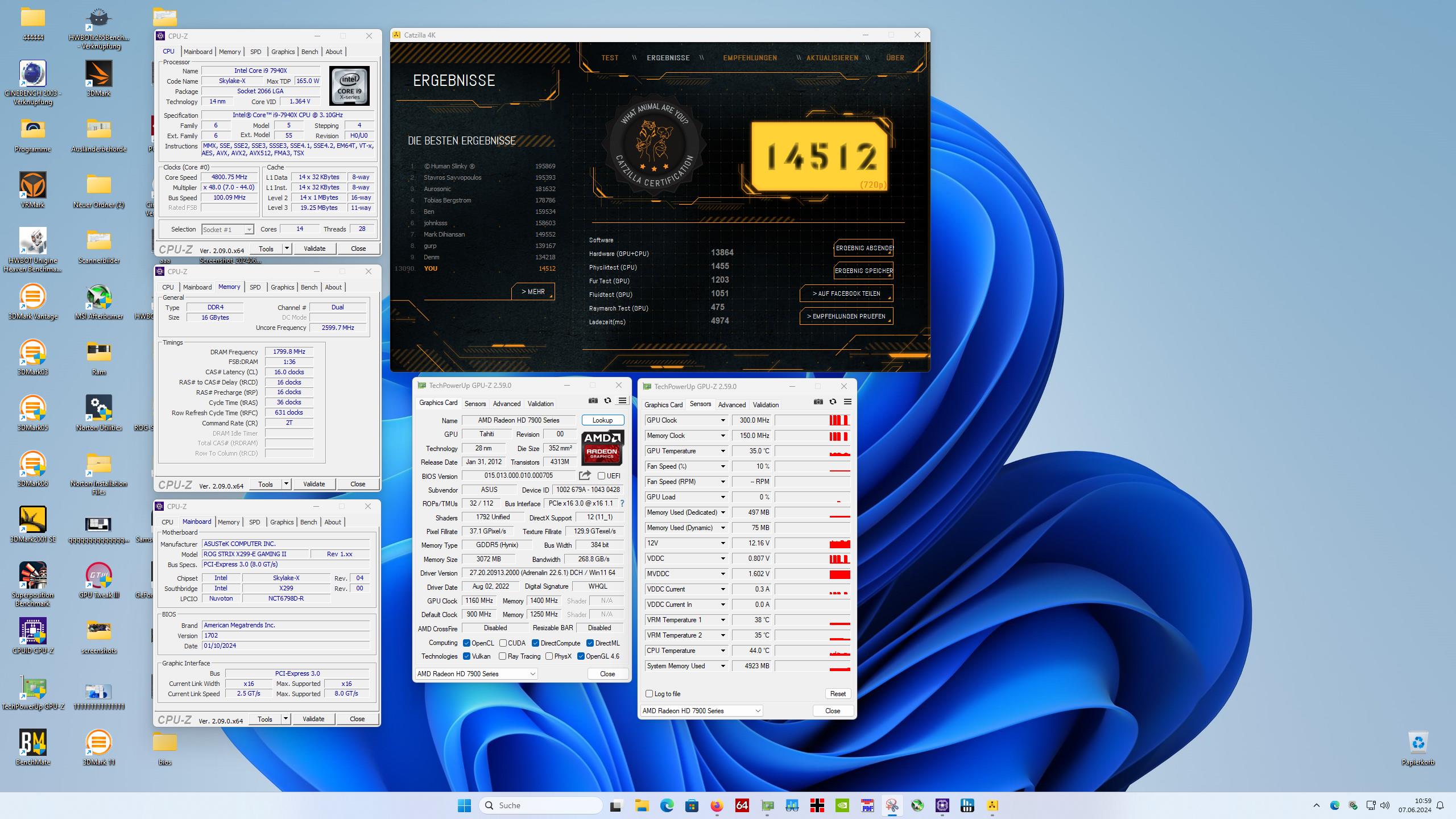The height and width of the screenshot is (819, 1456).
Task: Switch to Bench tab in CPU-Z CPU window
Action: 309,52
